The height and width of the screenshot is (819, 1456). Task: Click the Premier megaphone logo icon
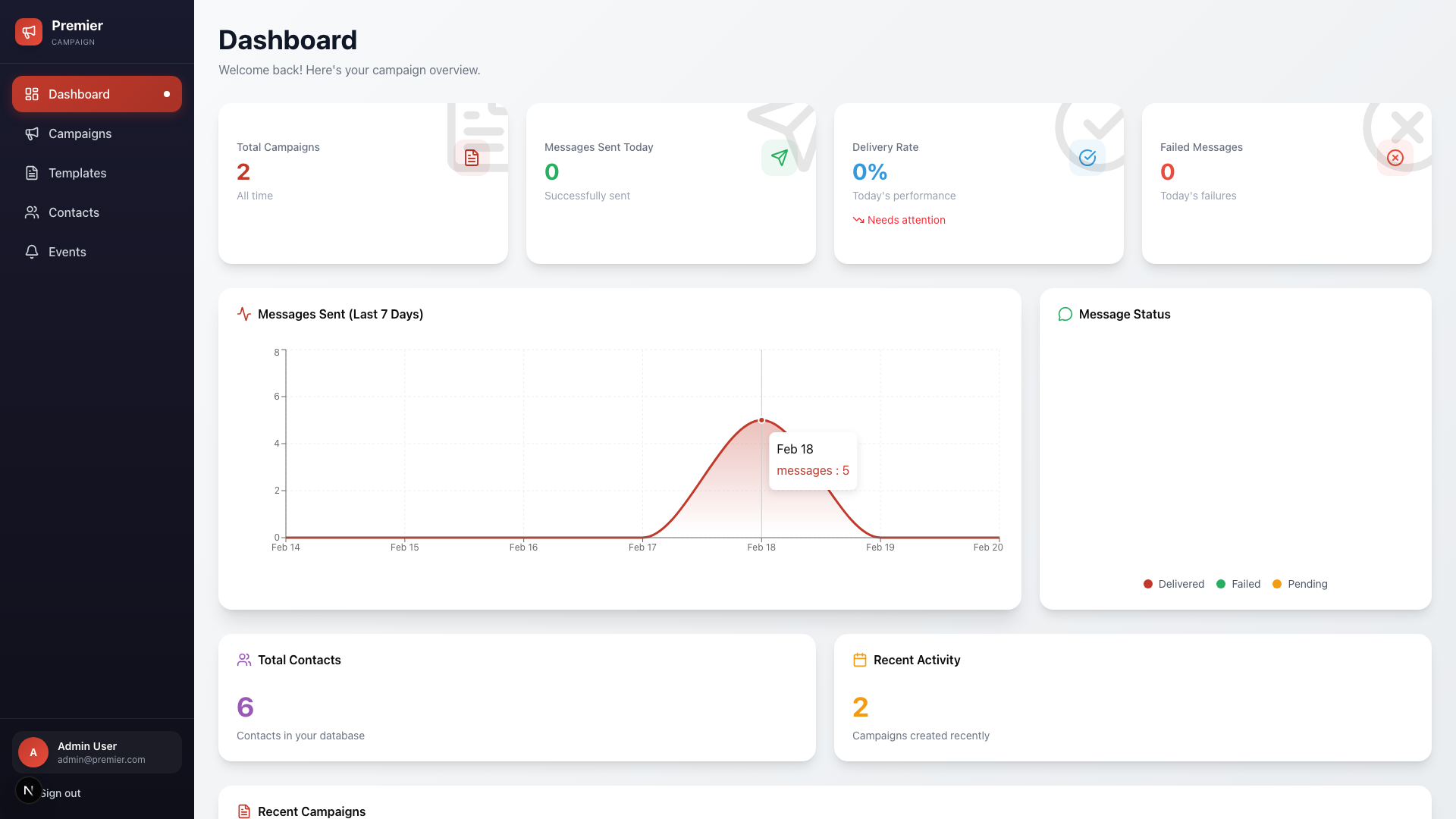(29, 32)
